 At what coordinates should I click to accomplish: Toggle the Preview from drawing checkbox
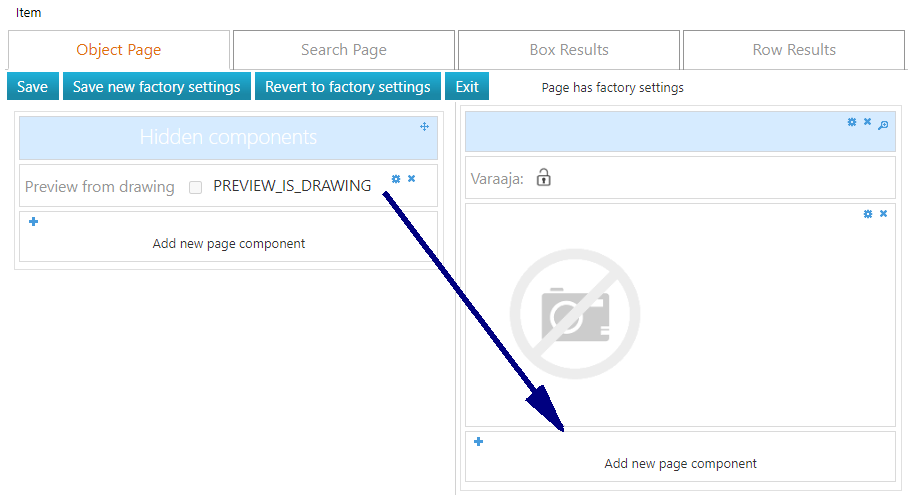coord(196,187)
